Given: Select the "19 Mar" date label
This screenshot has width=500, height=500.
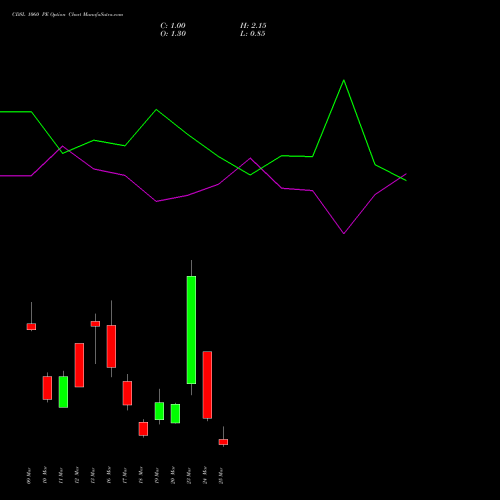Looking at the screenshot, I should [157, 476].
